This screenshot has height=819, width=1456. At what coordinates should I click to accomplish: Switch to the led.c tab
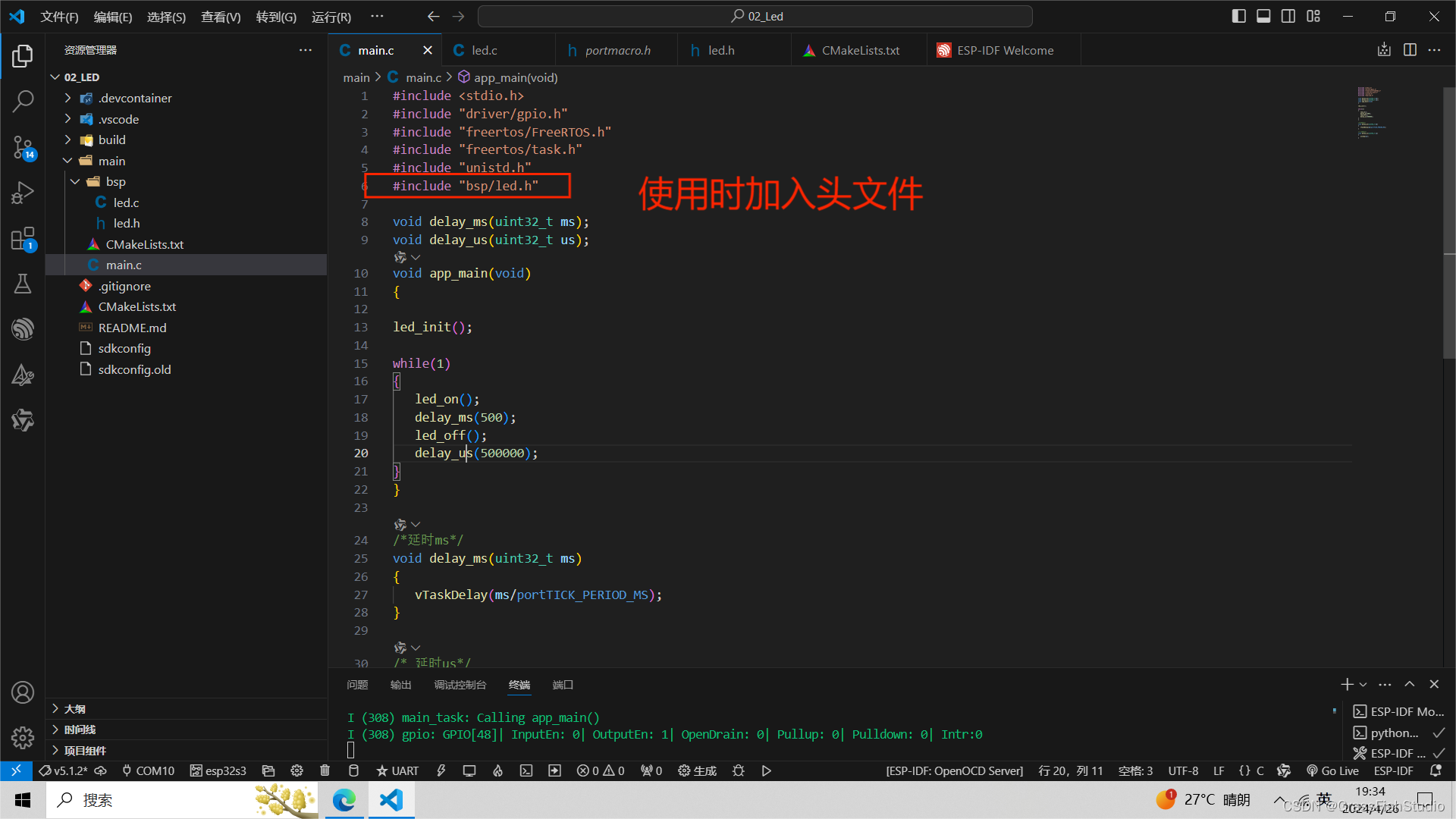(x=484, y=50)
